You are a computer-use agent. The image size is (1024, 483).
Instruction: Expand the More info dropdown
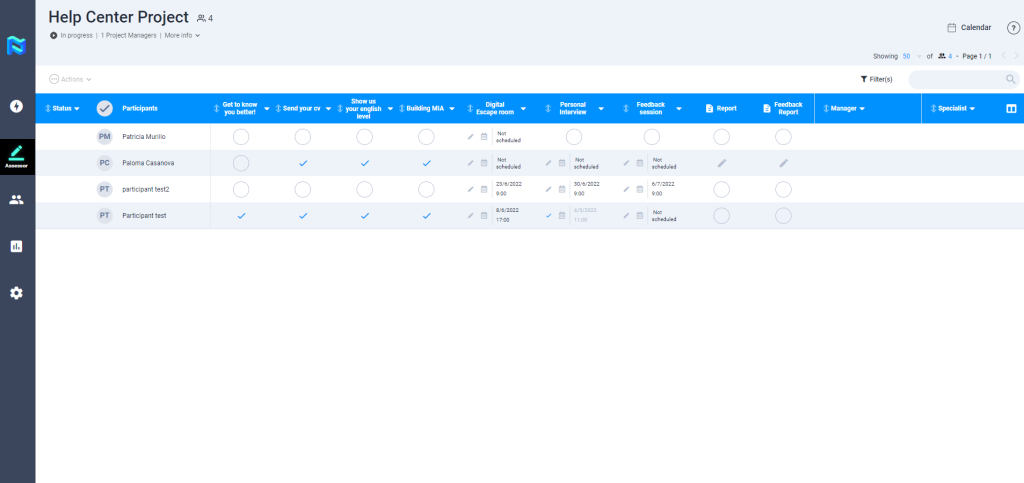[x=183, y=36]
